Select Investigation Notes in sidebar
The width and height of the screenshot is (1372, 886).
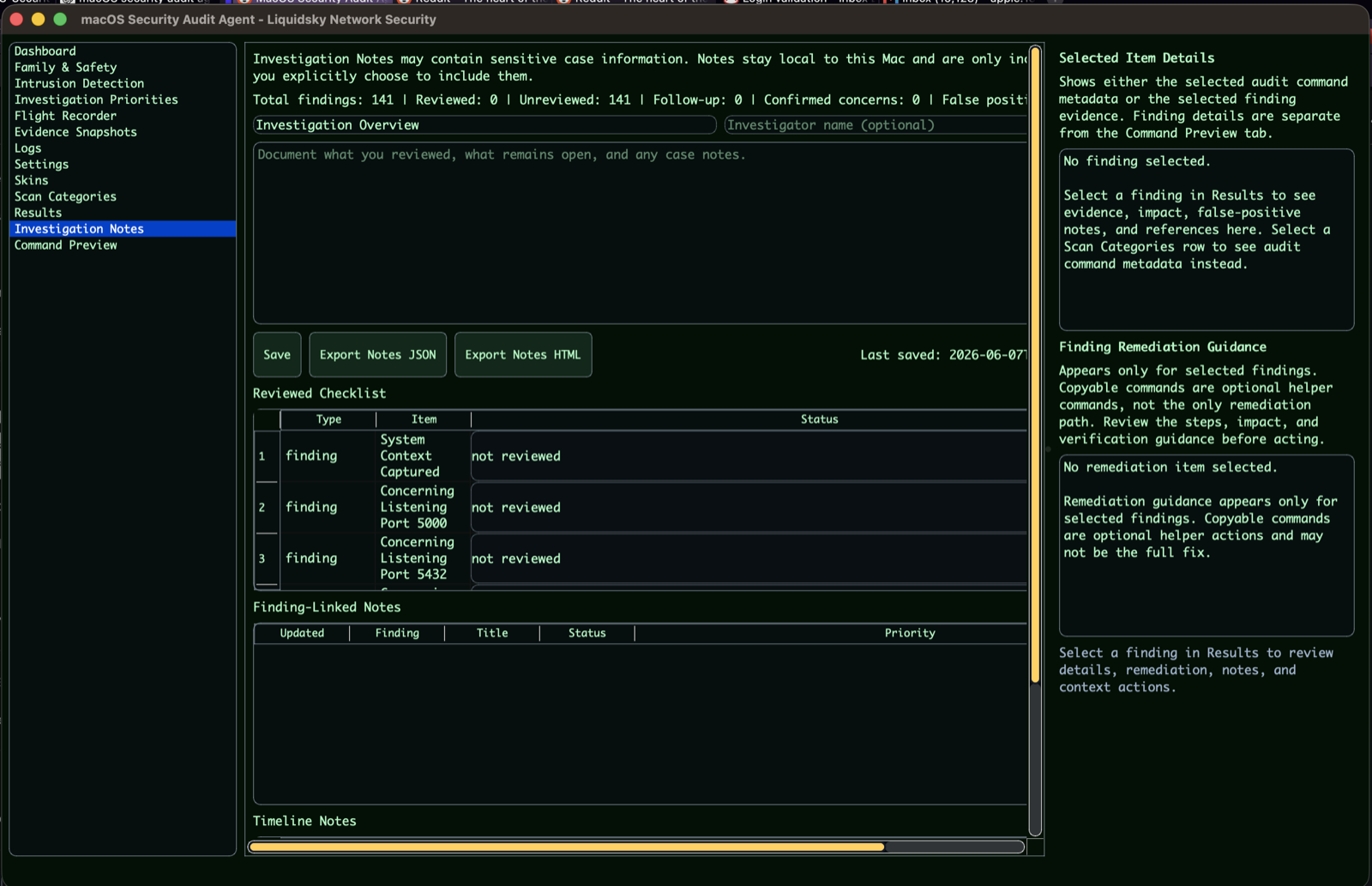(123, 229)
